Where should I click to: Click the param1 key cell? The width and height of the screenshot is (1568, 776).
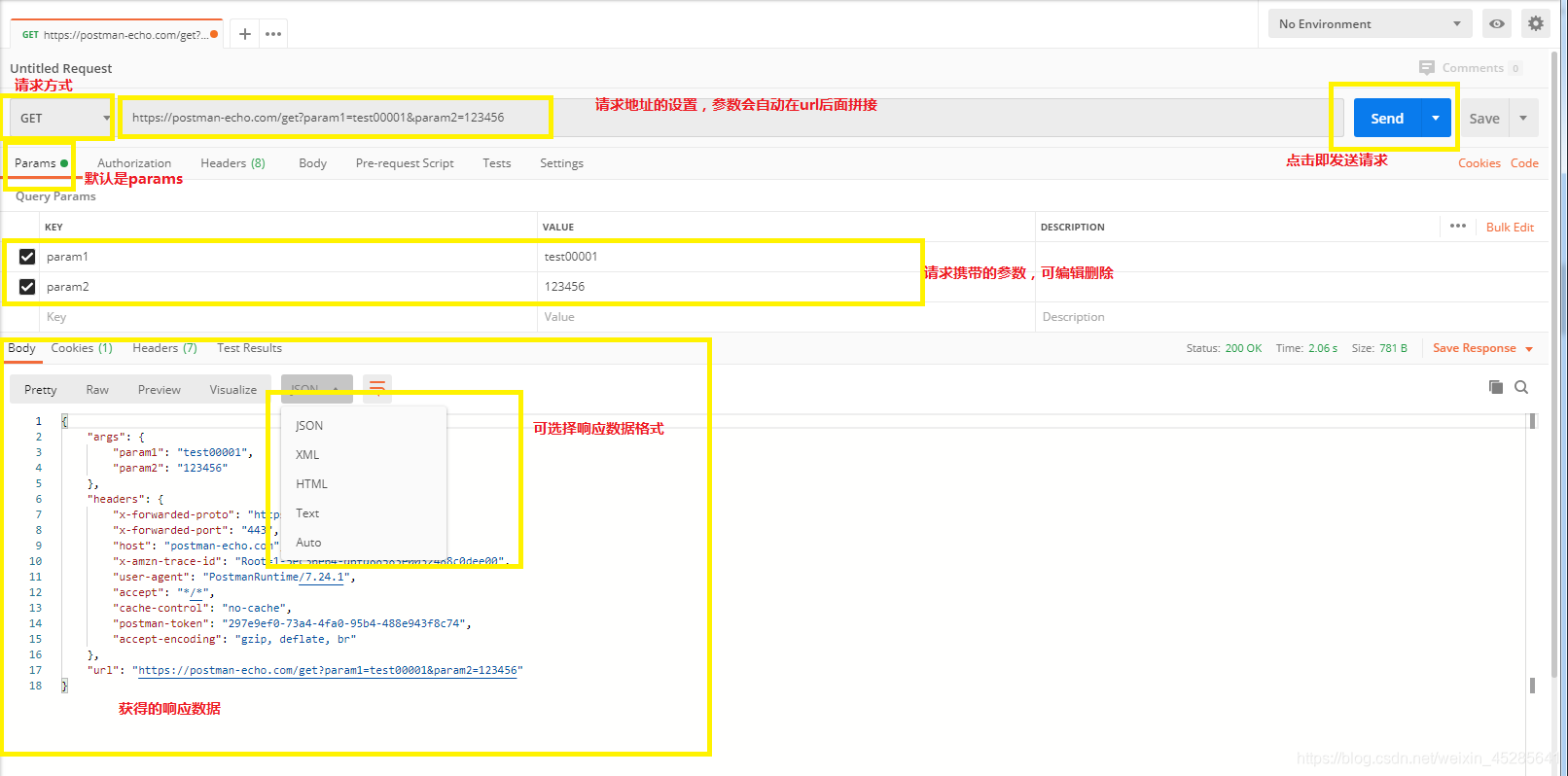288,257
